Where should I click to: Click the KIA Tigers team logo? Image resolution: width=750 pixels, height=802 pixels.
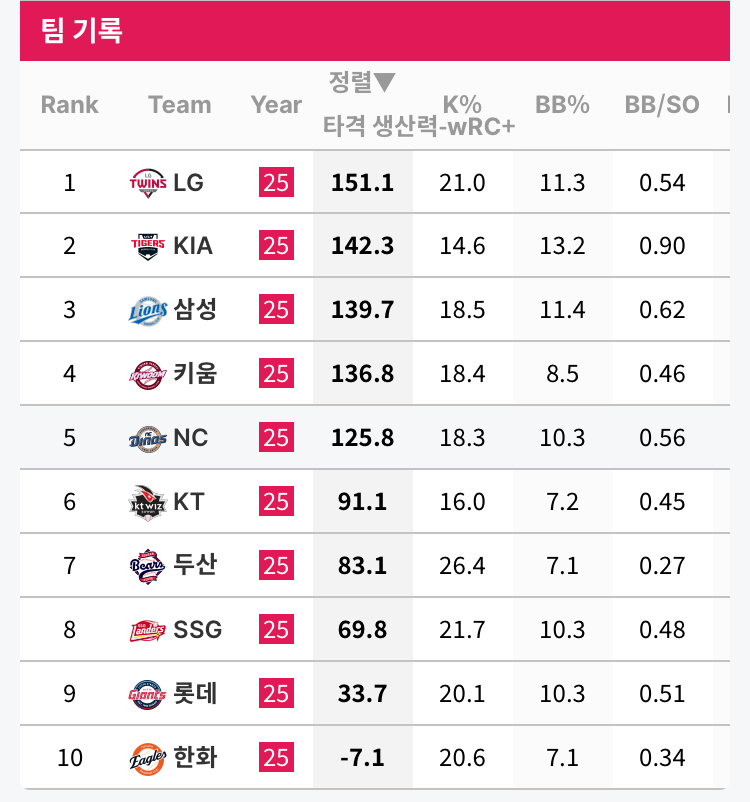[x=148, y=246]
